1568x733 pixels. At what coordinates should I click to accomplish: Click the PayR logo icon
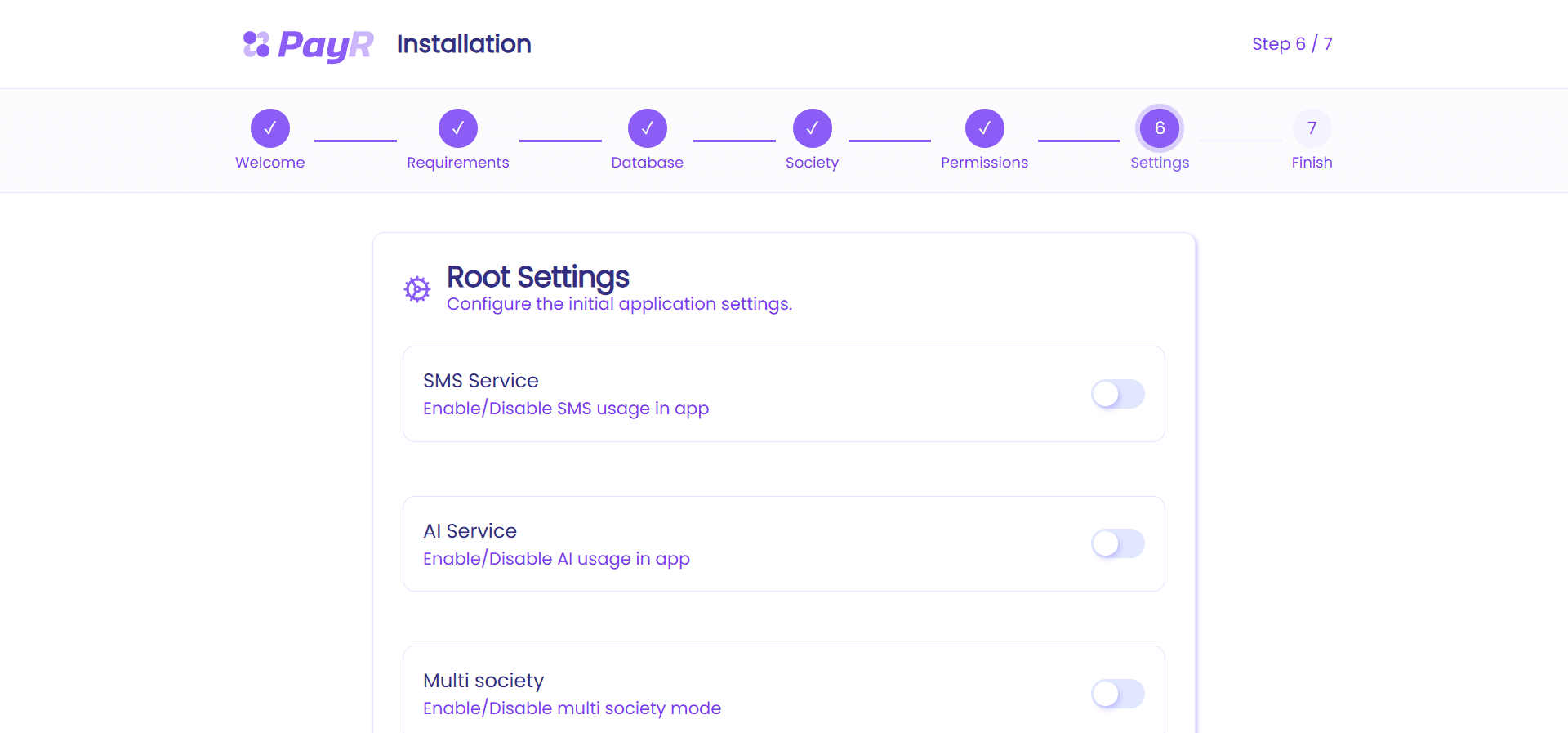tap(256, 44)
